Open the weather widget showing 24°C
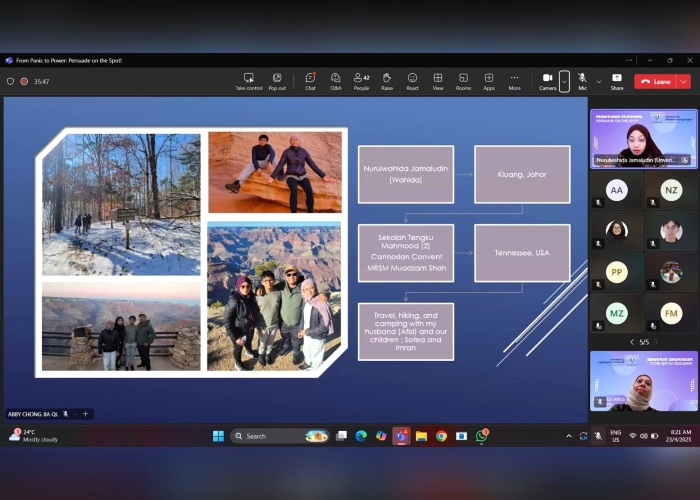Screen dimensions: 700x500 point(33,436)
